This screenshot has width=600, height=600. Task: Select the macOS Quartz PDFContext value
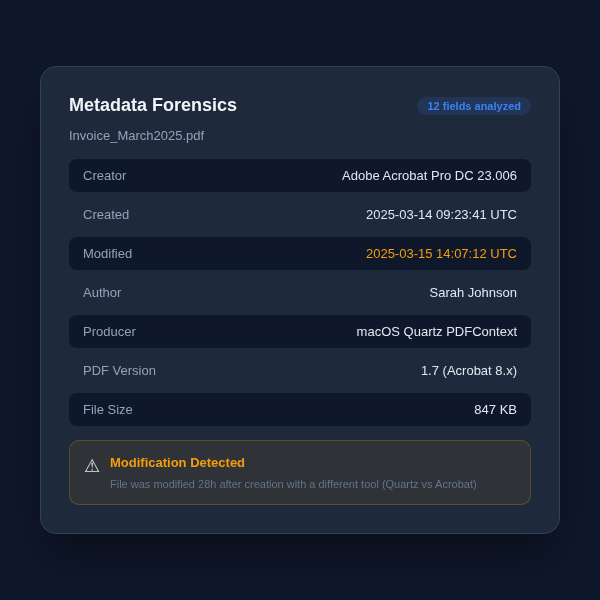click(x=436, y=332)
